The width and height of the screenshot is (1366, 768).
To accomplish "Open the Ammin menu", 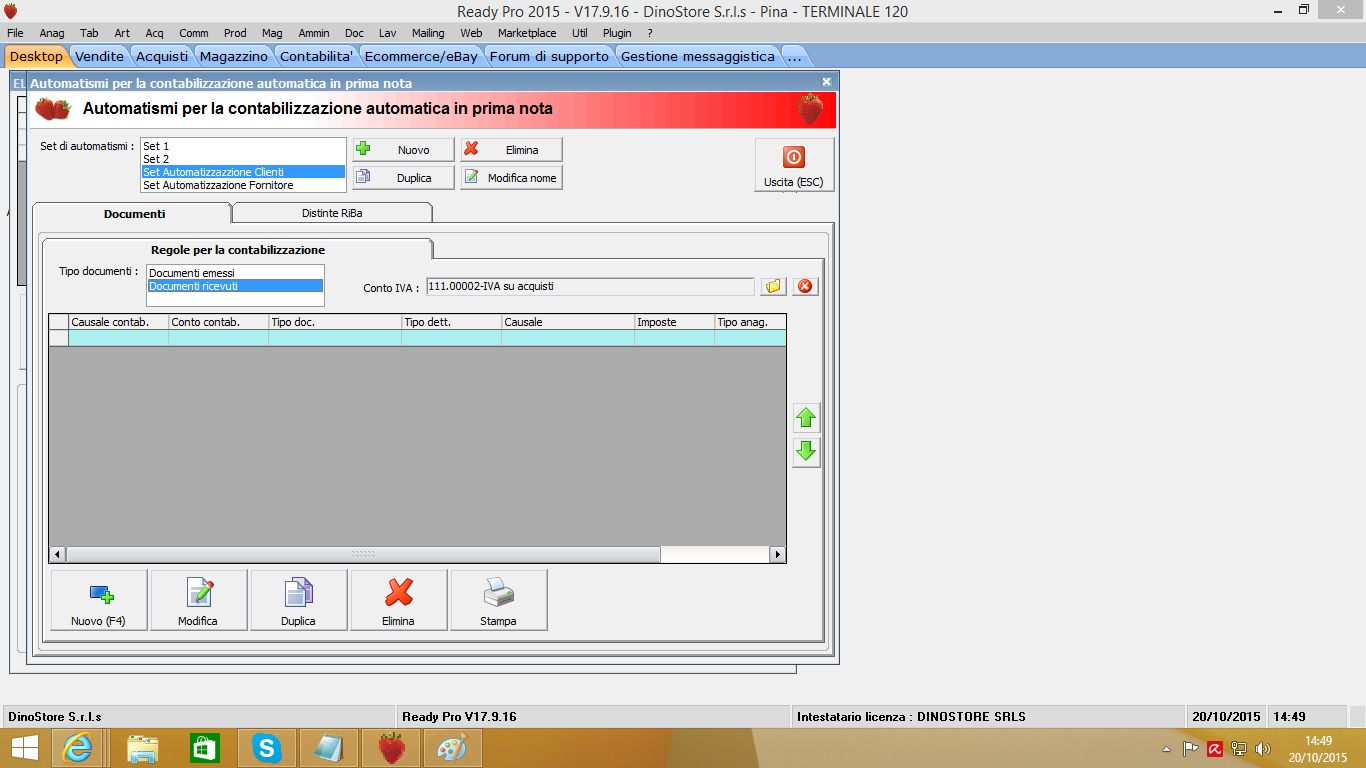I will pyautogui.click(x=314, y=33).
